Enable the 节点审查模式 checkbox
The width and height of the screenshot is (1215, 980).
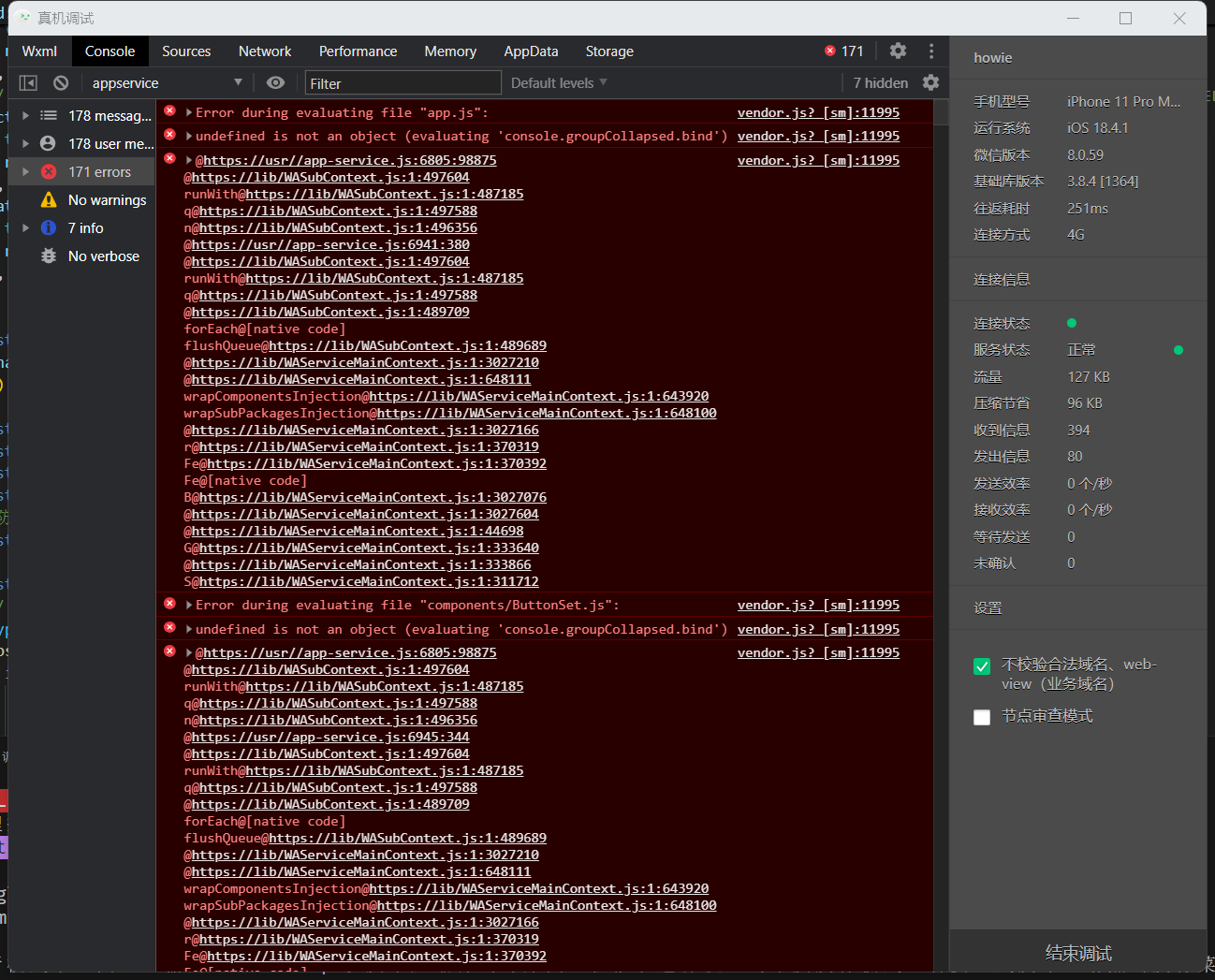point(982,717)
